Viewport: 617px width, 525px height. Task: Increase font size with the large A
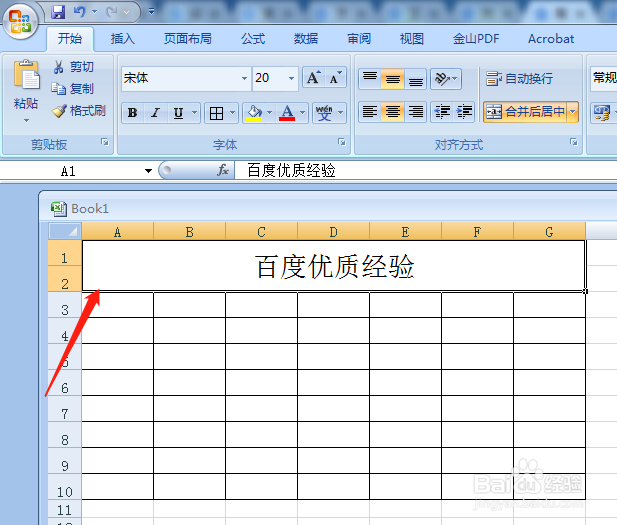pyautogui.click(x=314, y=78)
